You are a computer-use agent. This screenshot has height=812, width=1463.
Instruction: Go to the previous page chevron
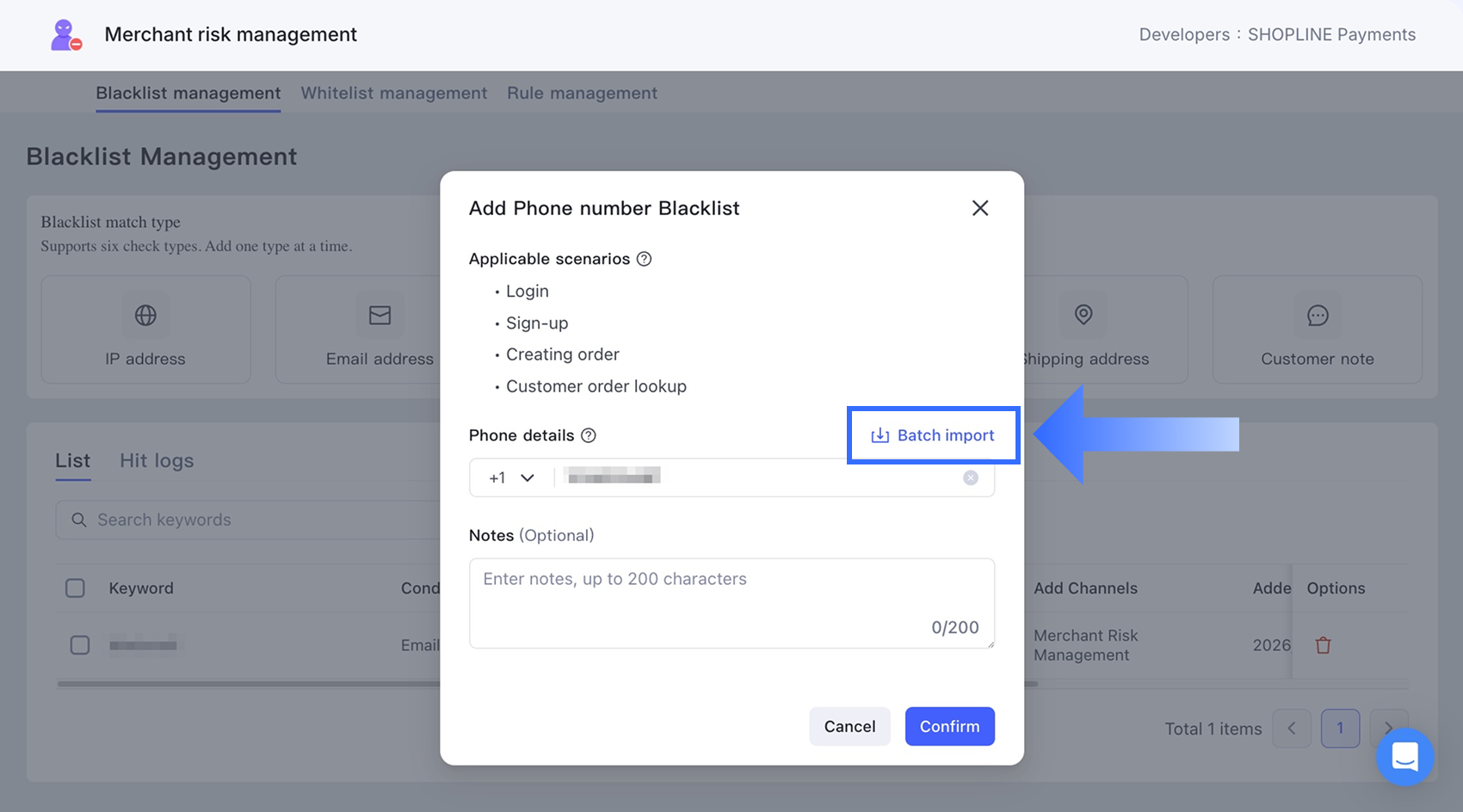pyautogui.click(x=1292, y=729)
